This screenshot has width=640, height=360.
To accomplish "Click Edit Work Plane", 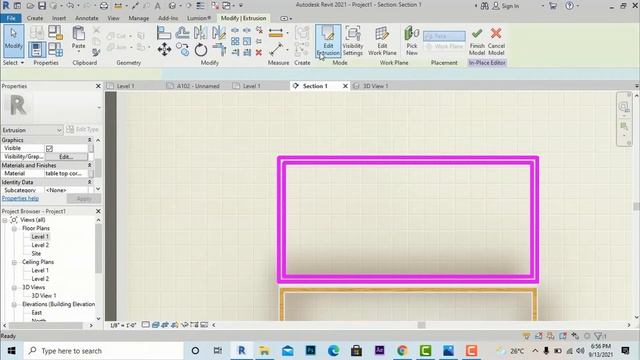I will tap(382, 41).
